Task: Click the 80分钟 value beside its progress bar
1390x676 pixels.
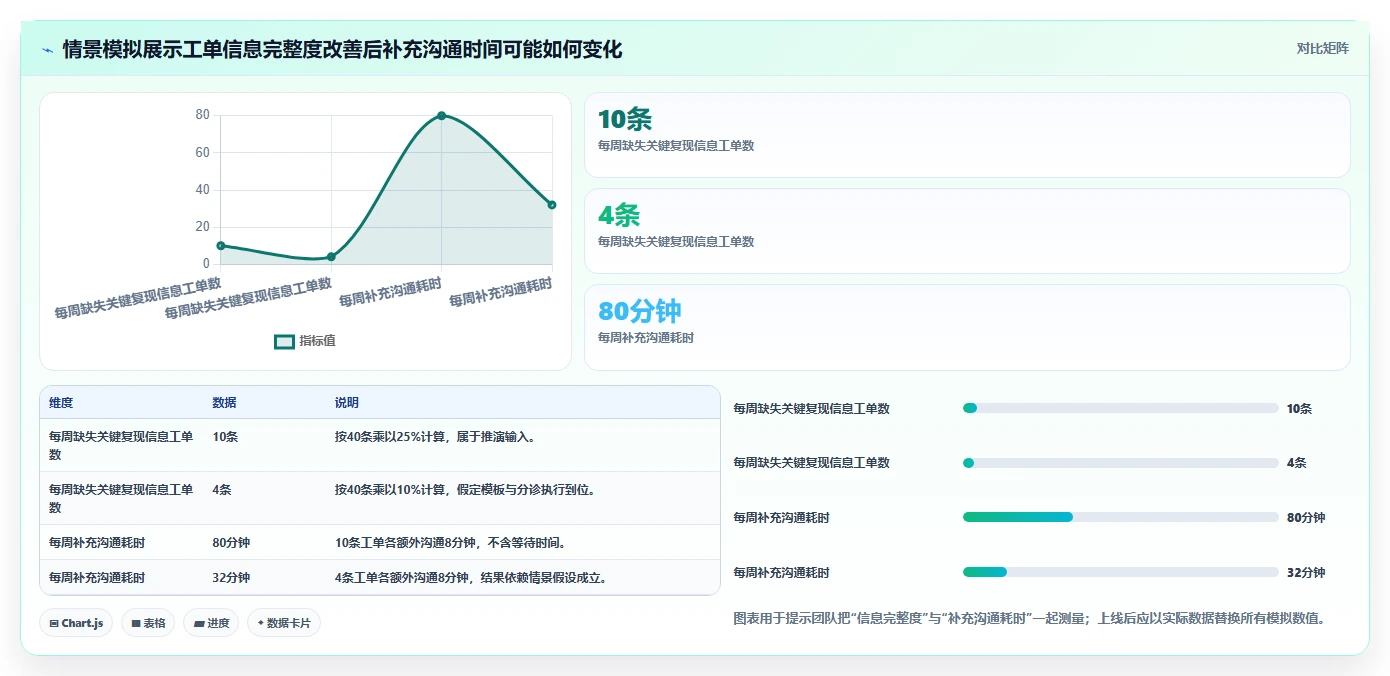Action: (1306, 518)
